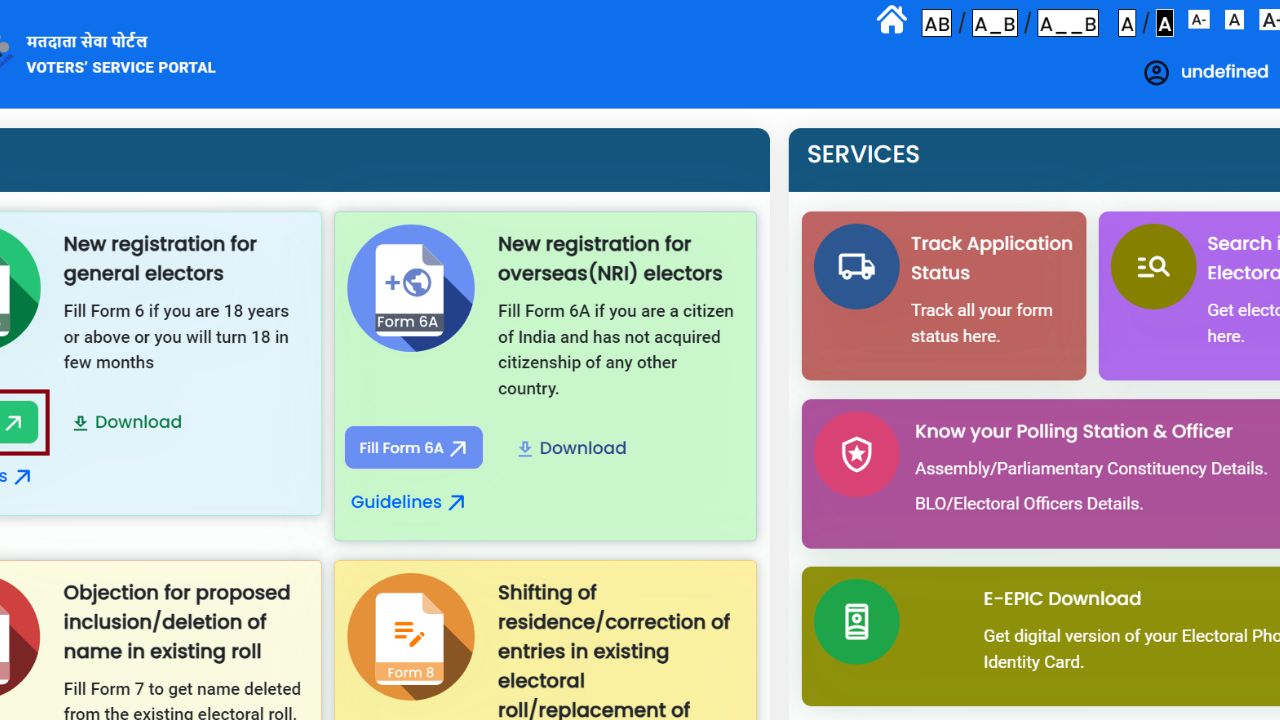Open Guidelines link for Form 6A
The image size is (1280, 720).
(408, 502)
